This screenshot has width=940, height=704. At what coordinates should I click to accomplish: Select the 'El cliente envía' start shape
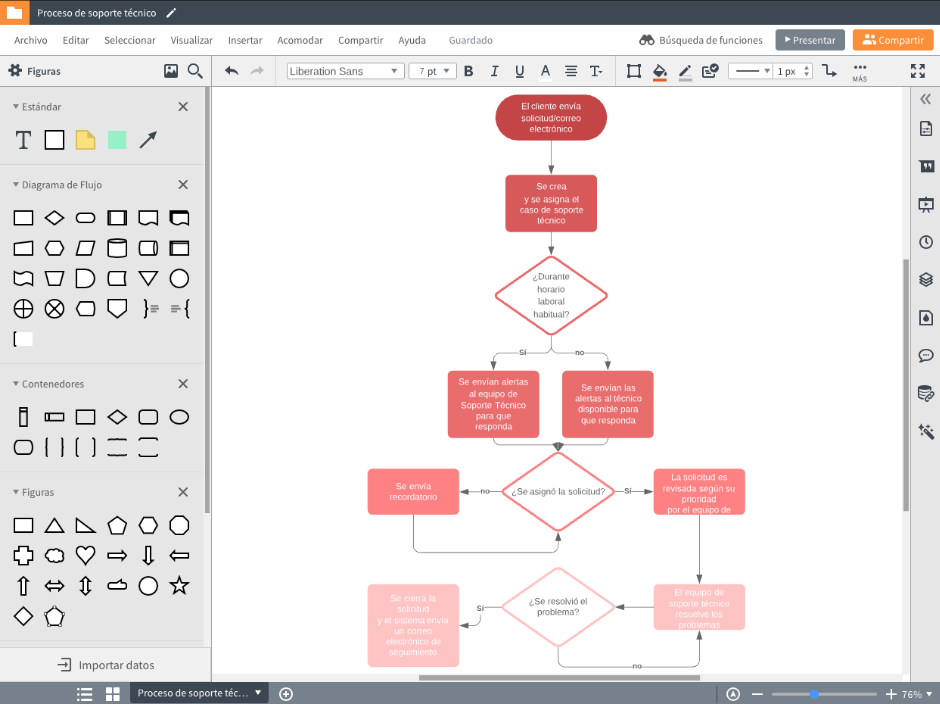[x=551, y=117]
